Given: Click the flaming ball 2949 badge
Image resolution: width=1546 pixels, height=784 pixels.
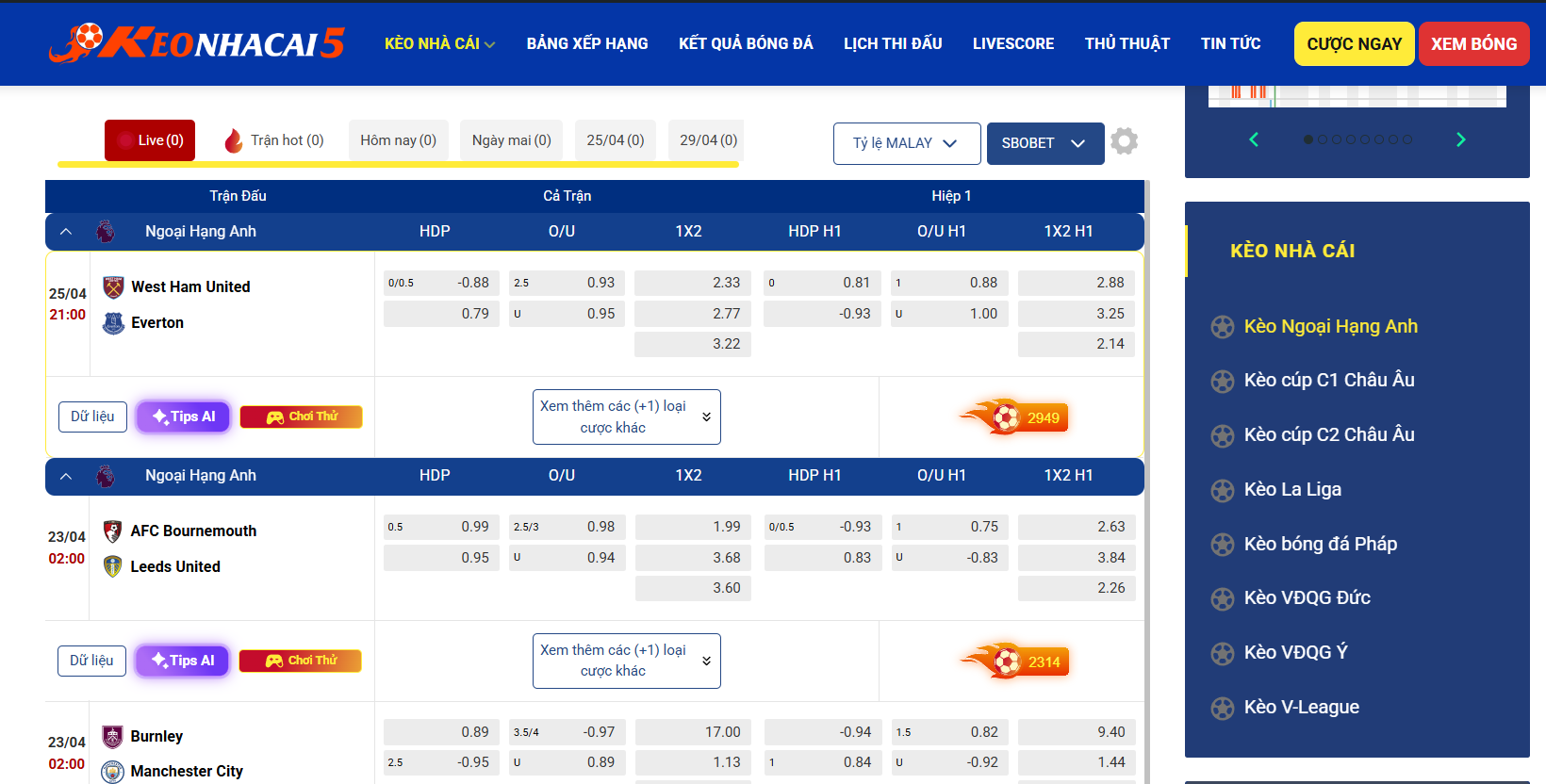Looking at the screenshot, I should click(1013, 416).
